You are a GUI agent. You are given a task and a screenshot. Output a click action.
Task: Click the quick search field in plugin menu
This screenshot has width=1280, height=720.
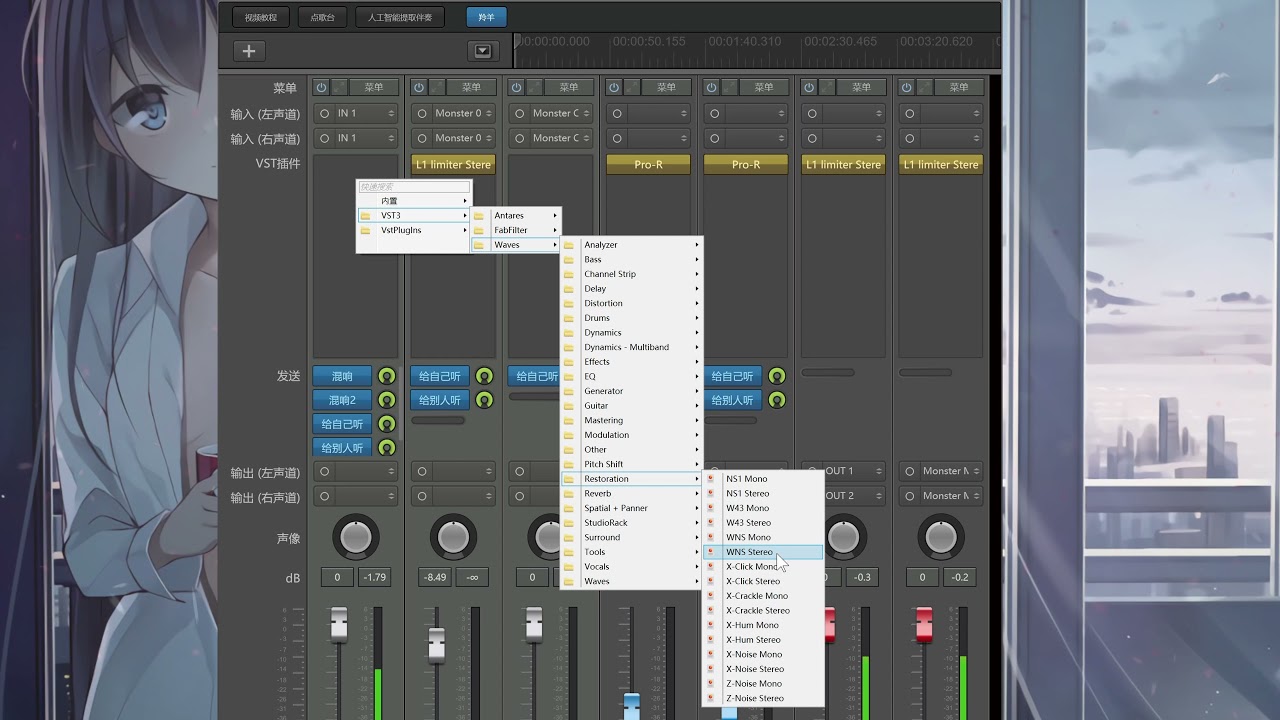tap(414, 187)
